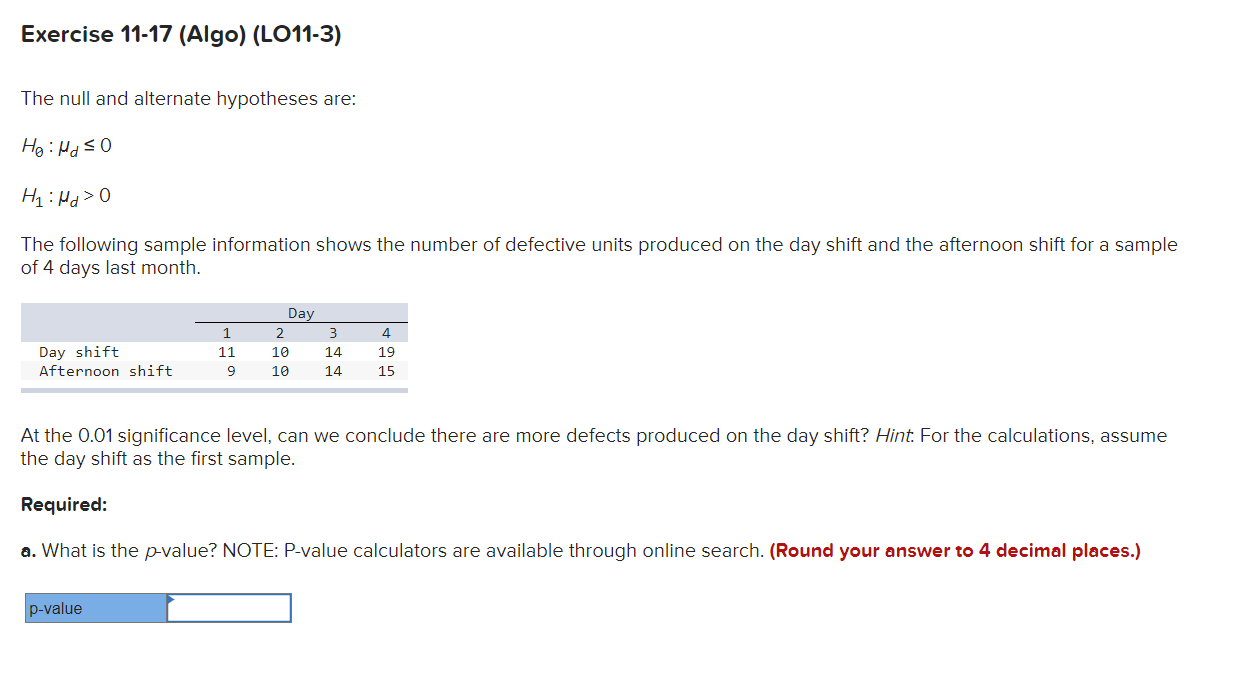Select the value 19 under Day 4

[386, 351]
